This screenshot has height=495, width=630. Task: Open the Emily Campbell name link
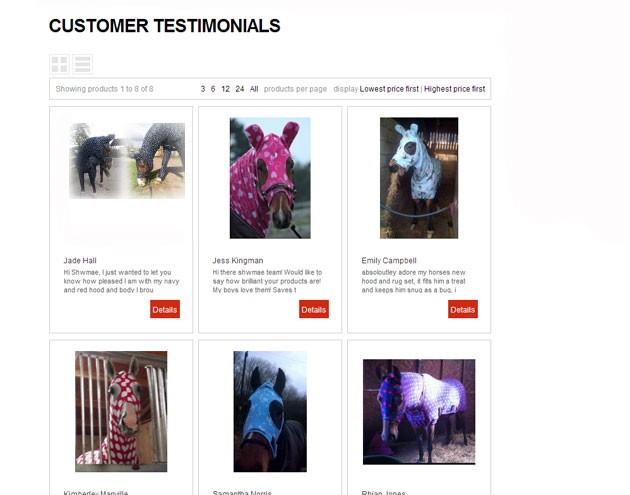[x=389, y=260]
